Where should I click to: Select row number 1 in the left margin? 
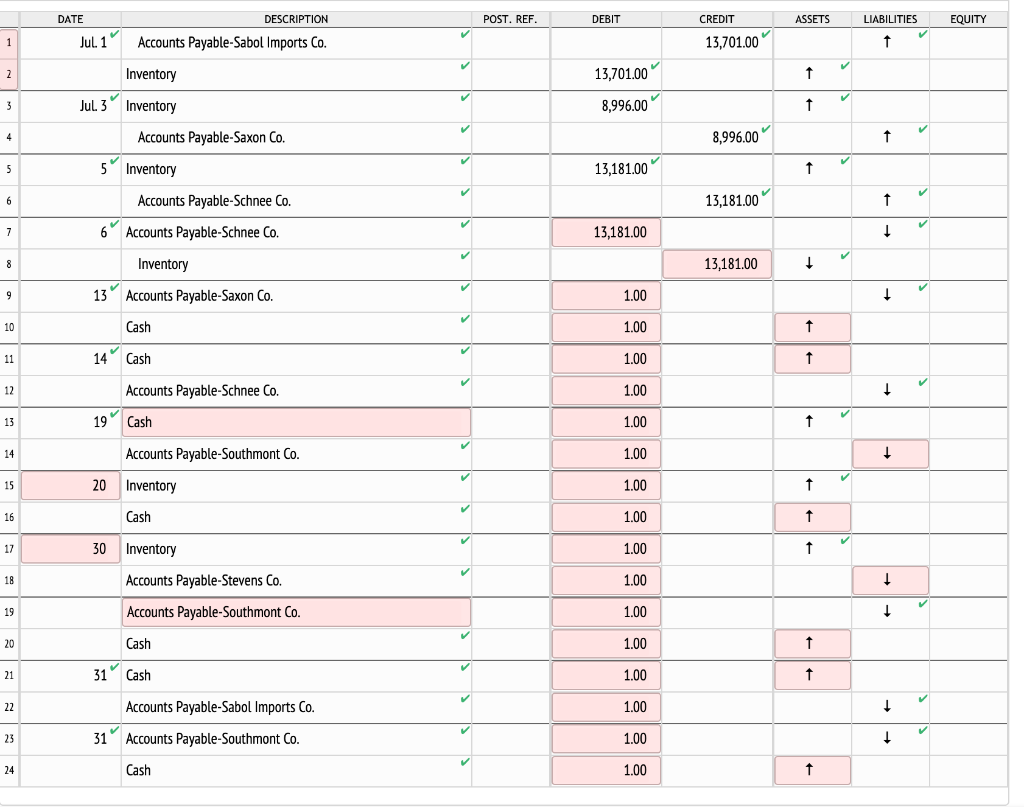pyautogui.click(x=9, y=42)
